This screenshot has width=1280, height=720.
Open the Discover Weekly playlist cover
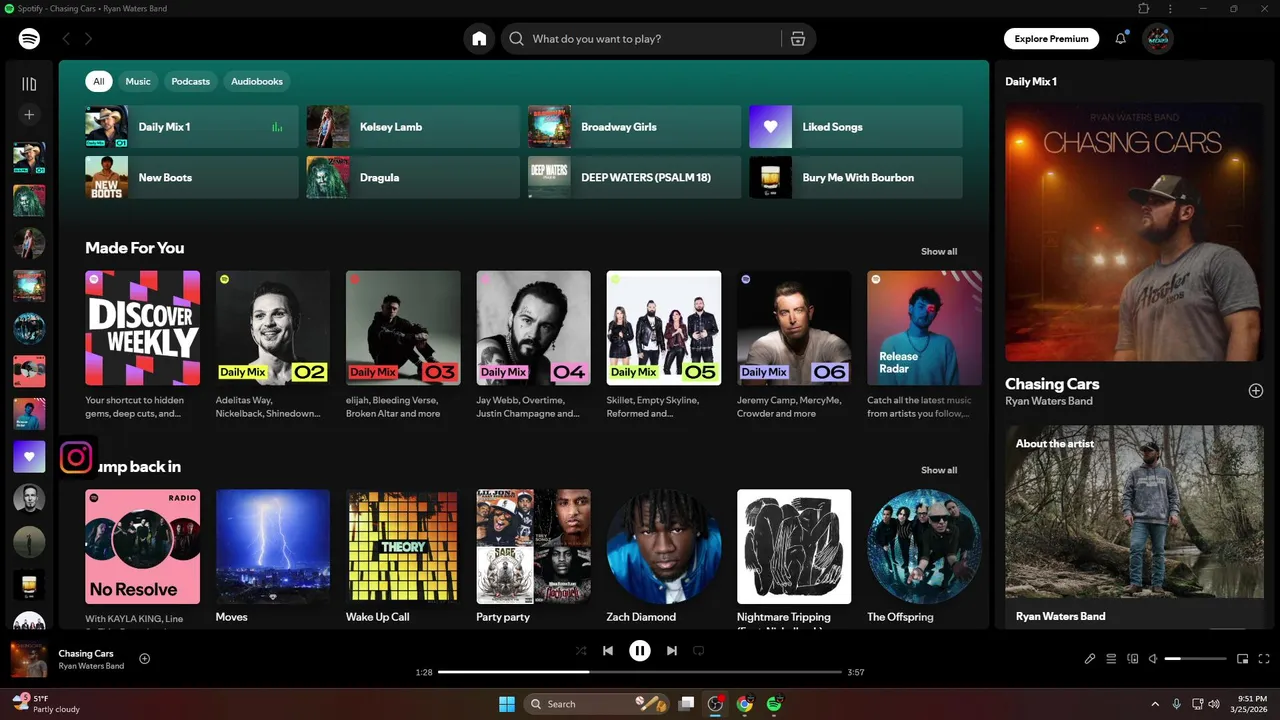click(142, 328)
